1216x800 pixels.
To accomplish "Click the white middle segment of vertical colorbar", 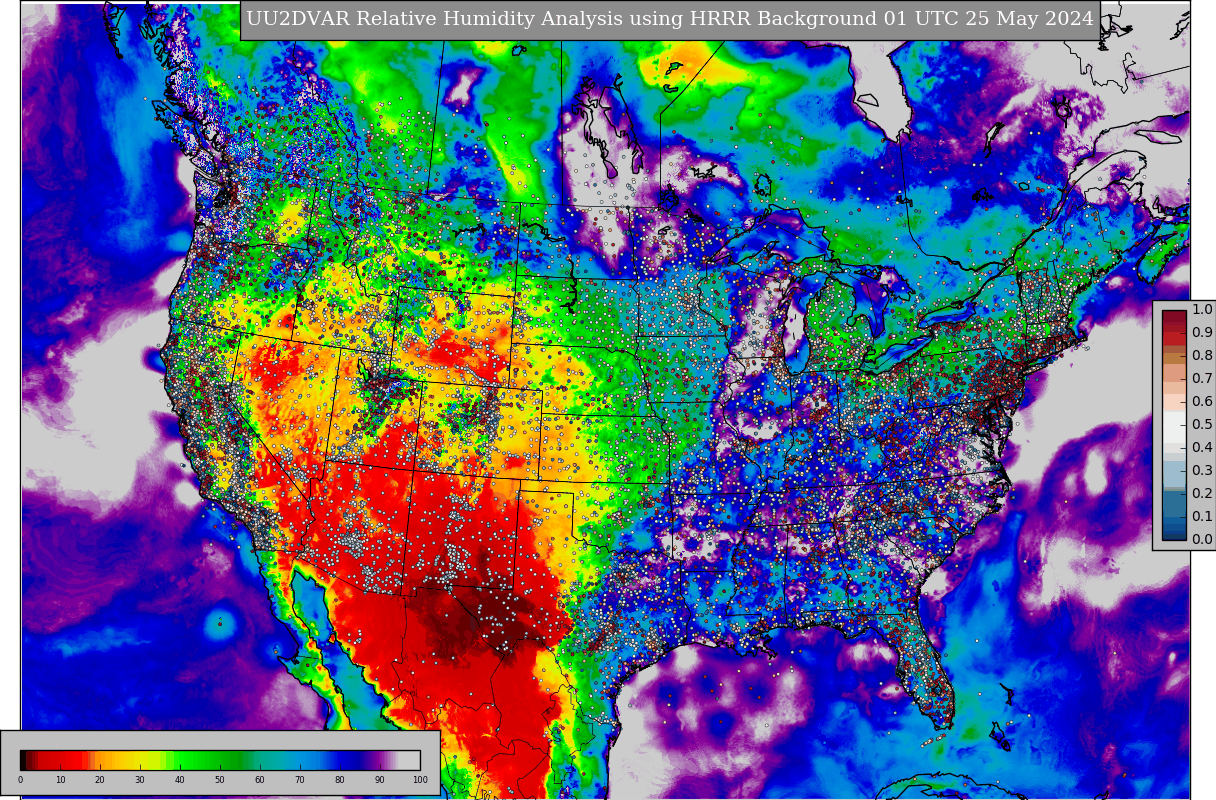I will tap(1174, 425).
